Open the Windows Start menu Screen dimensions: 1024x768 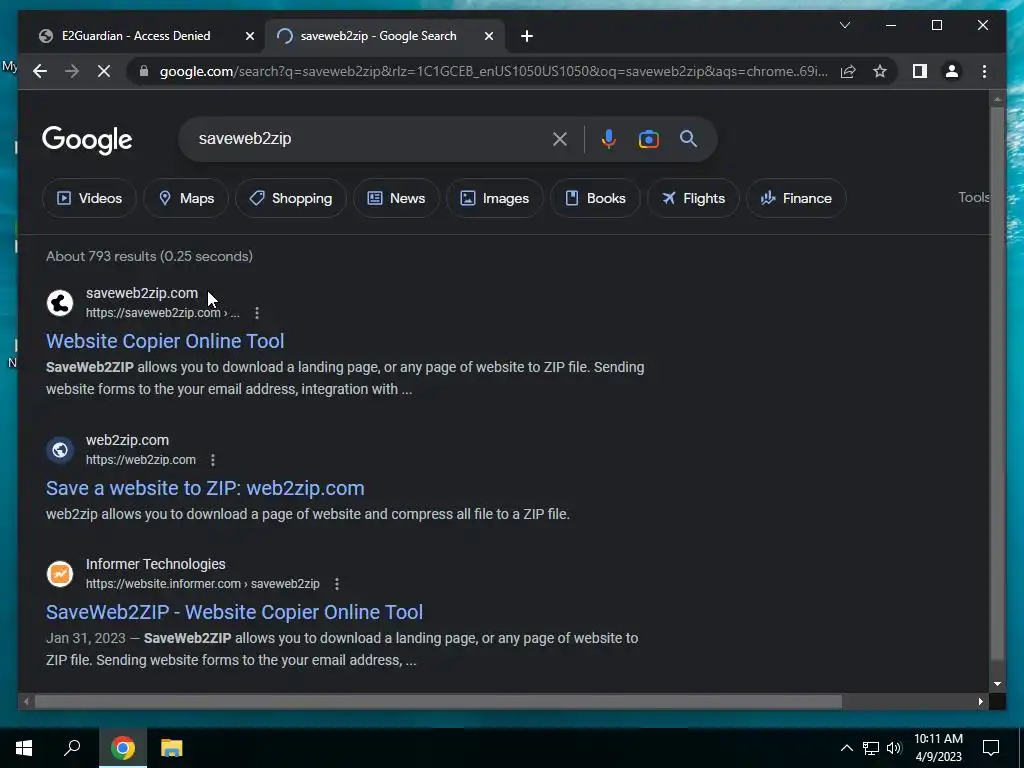tap(24, 748)
